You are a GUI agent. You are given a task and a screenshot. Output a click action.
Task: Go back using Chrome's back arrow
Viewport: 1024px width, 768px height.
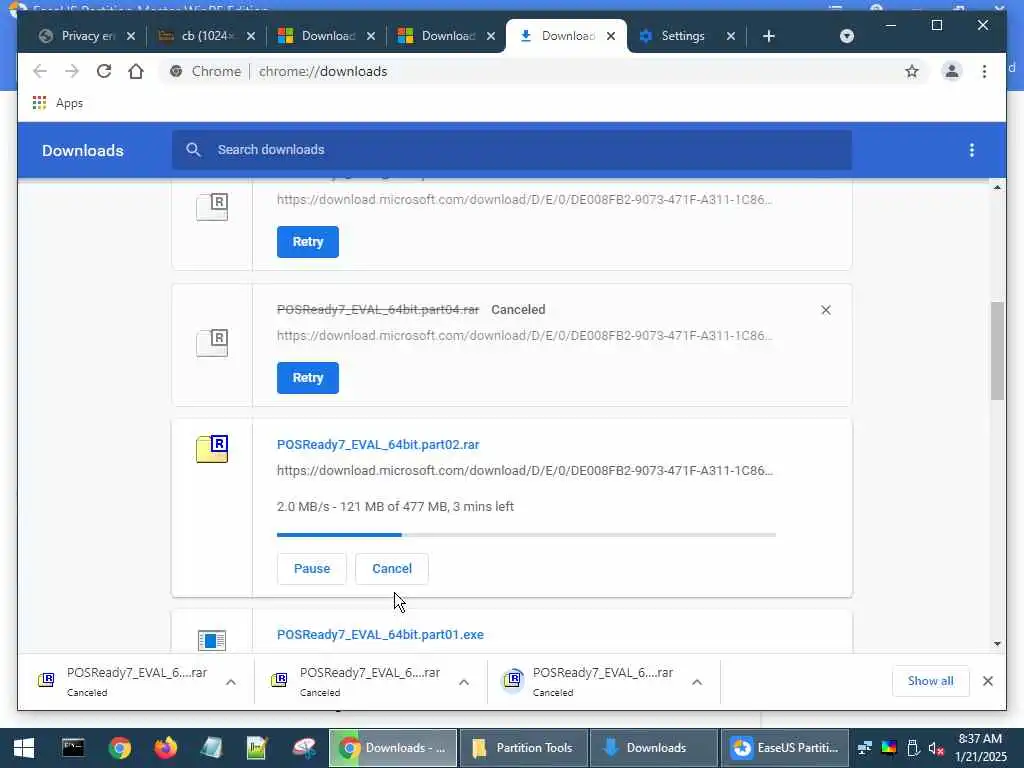tap(40, 71)
